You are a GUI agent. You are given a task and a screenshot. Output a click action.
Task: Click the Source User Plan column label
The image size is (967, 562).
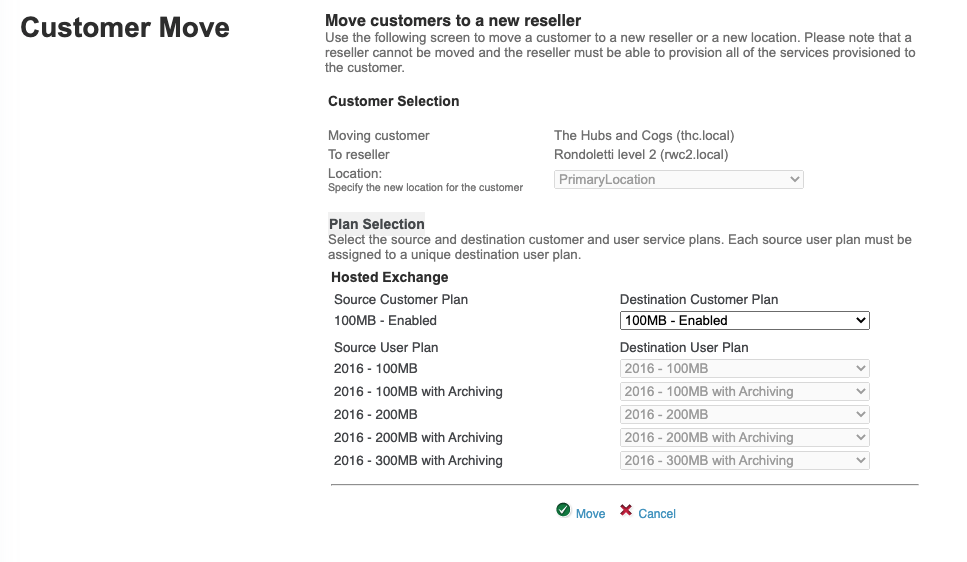(386, 347)
